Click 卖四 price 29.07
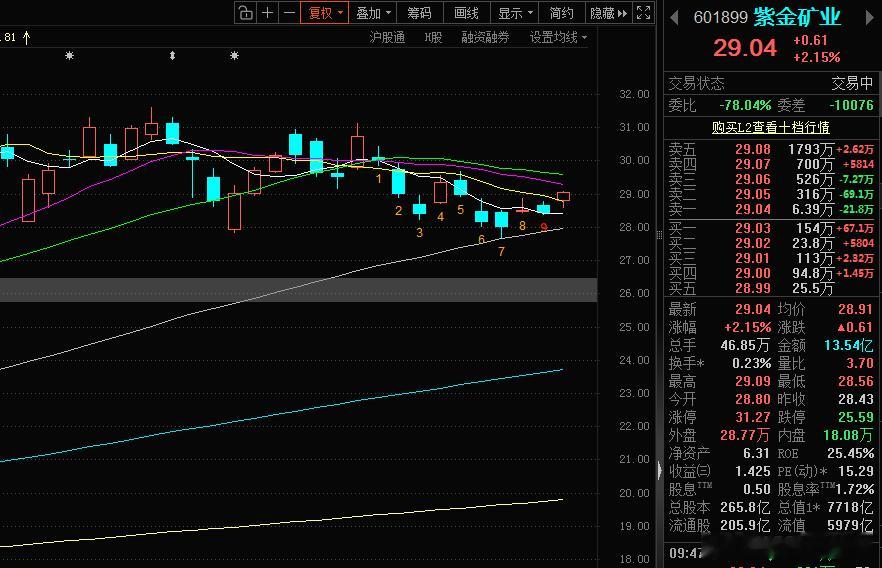 point(753,164)
